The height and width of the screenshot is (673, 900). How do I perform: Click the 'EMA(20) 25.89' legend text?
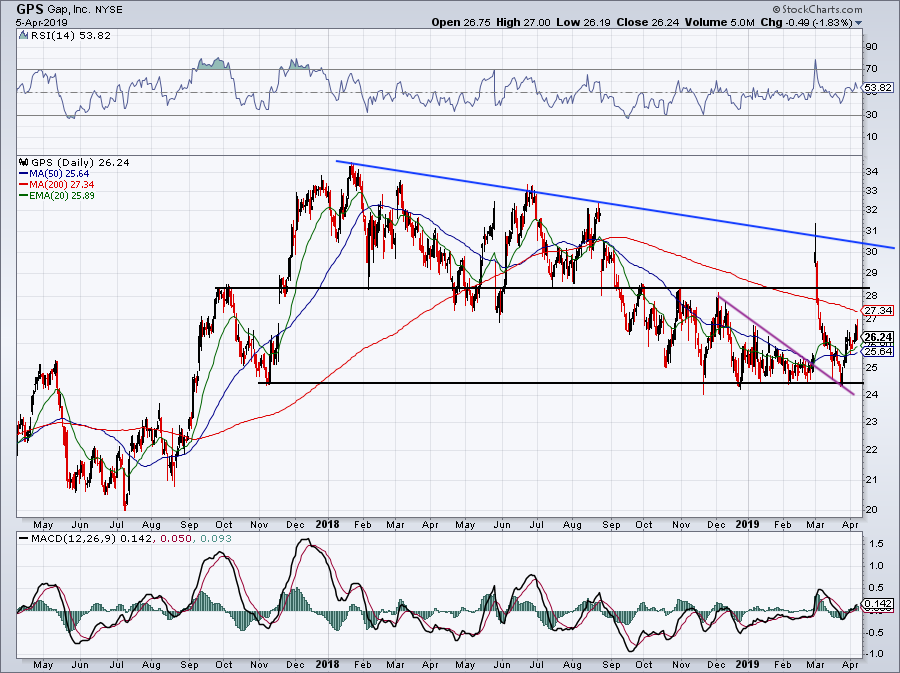[x=61, y=196]
